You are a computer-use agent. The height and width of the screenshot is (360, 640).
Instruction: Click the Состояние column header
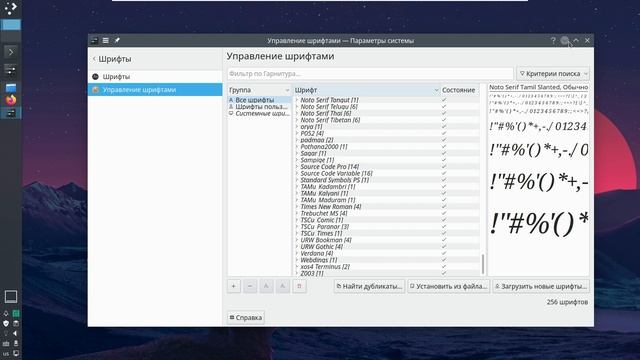click(460, 90)
